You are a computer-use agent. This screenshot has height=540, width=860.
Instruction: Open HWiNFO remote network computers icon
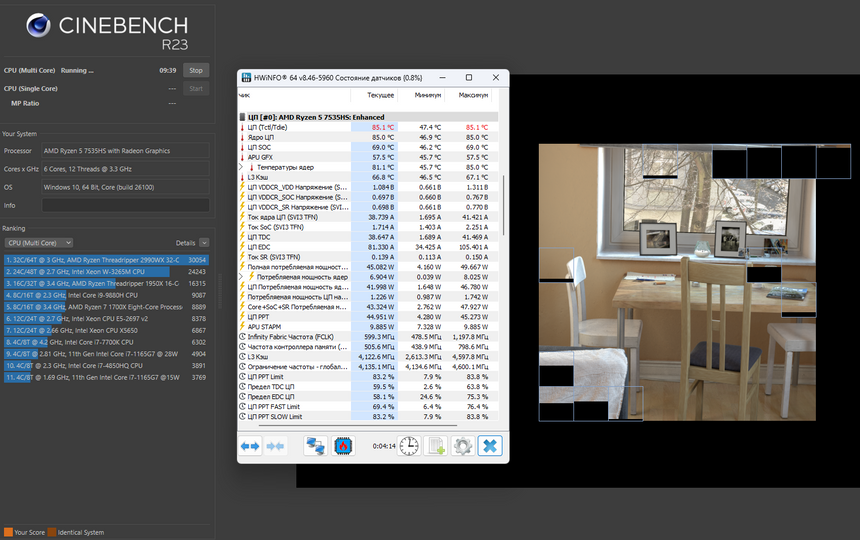click(315, 446)
